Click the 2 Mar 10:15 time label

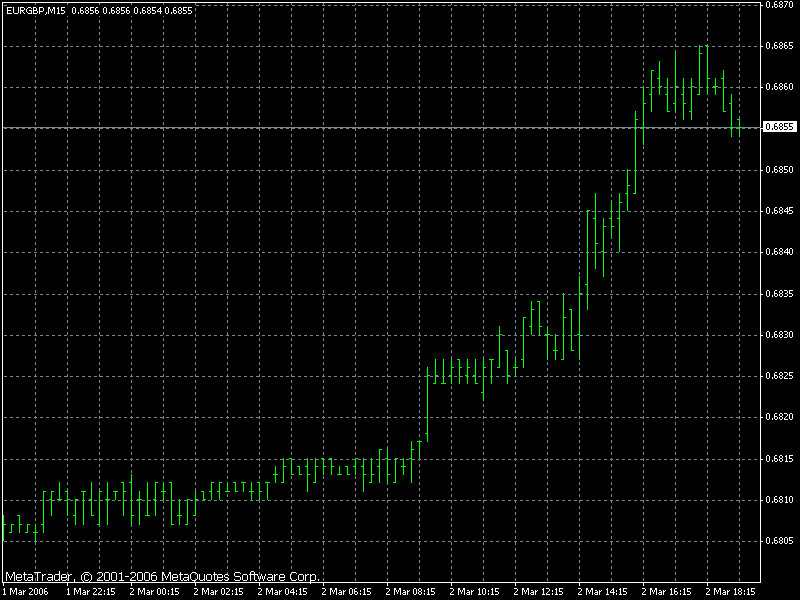coord(474,592)
